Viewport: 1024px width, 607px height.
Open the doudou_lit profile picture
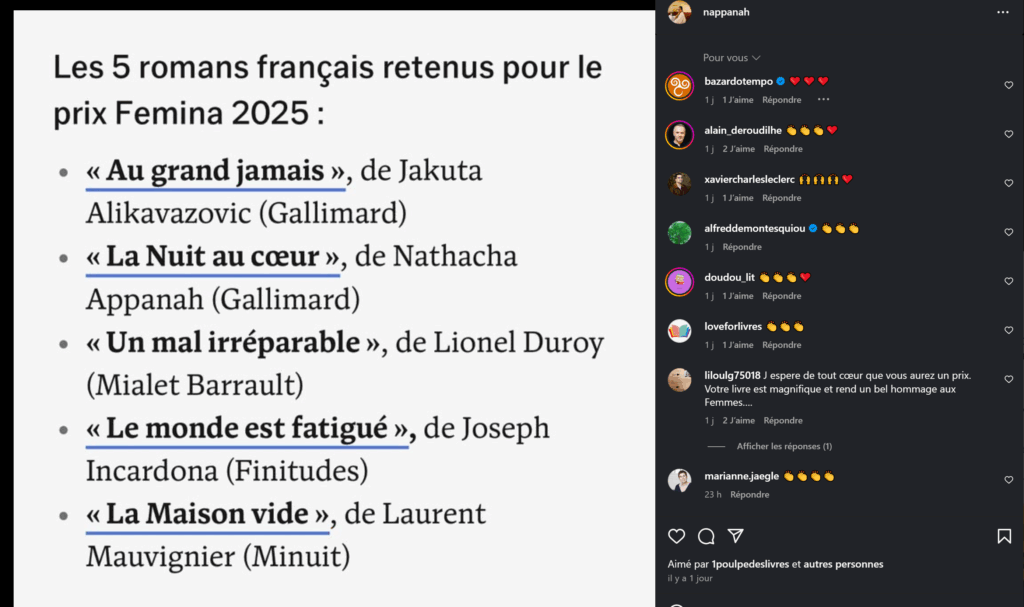click(x=679, y=282)
